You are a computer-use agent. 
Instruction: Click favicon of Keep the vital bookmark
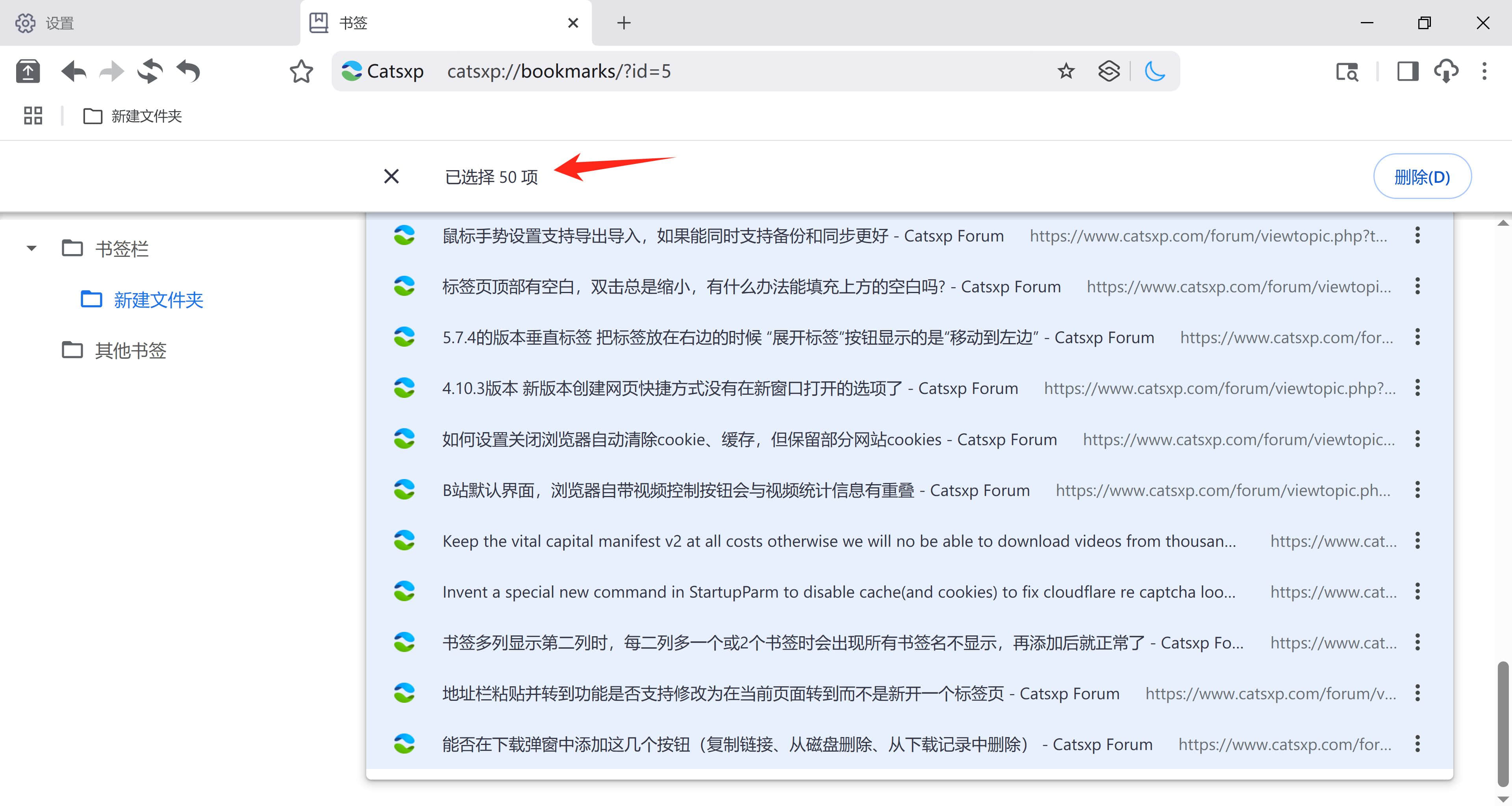pos(404,540)
